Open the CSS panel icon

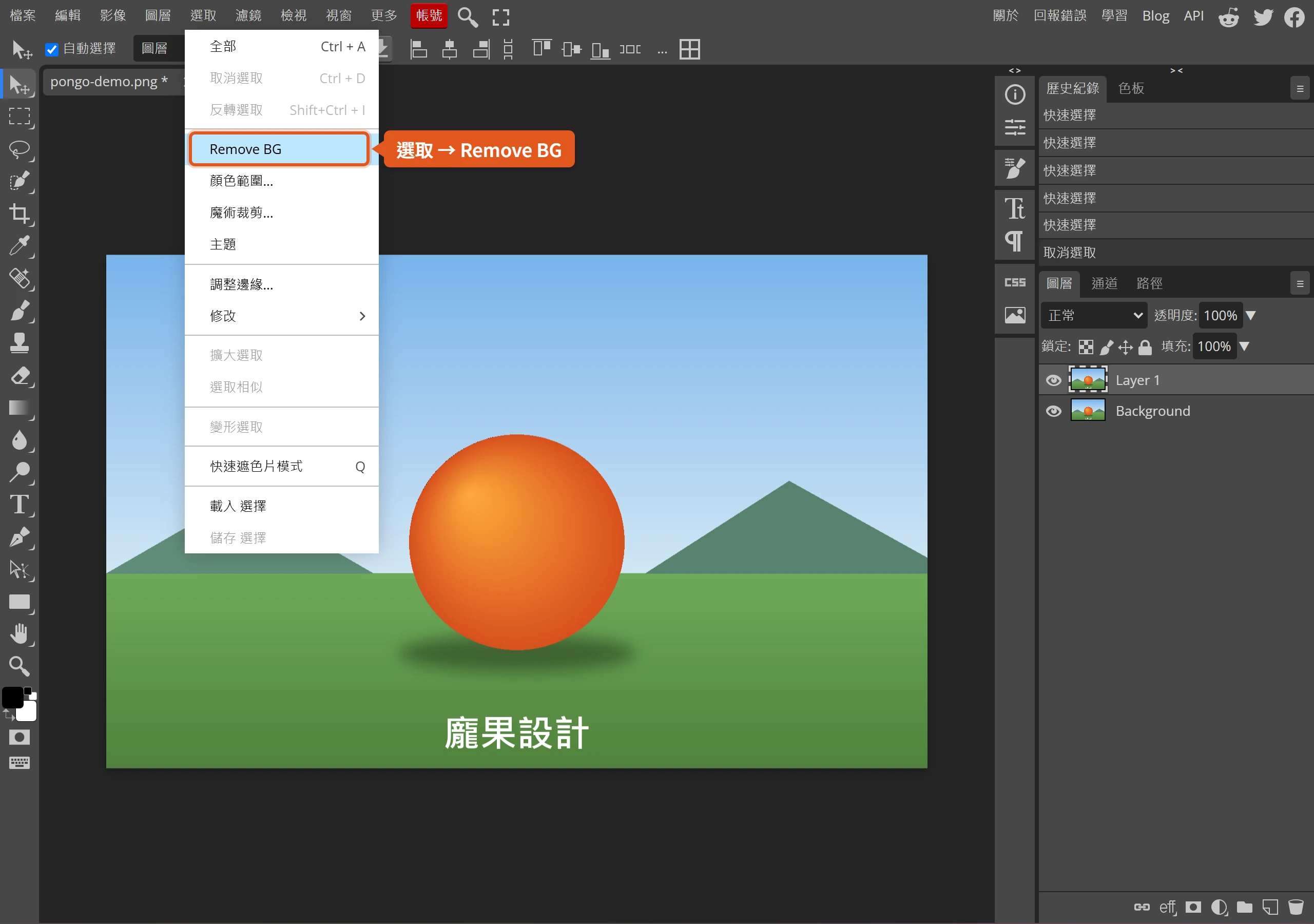(1015, 282)
